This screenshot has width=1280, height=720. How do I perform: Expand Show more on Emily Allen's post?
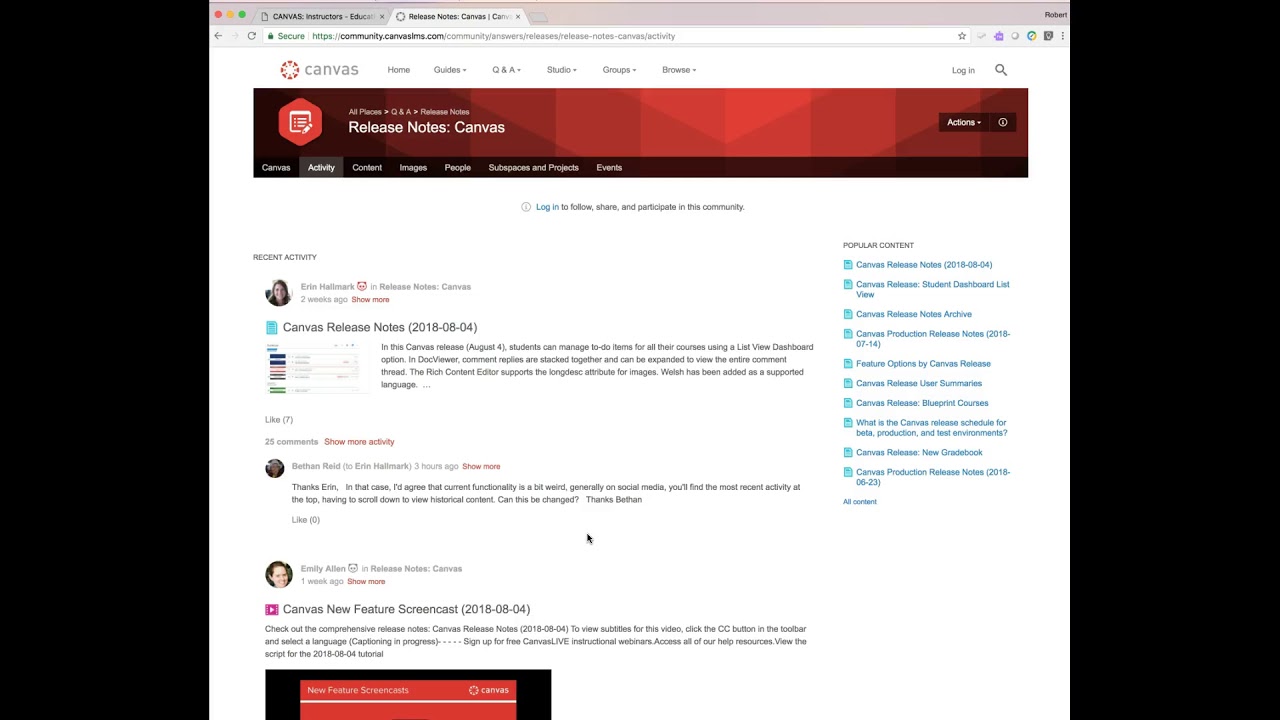366,582
